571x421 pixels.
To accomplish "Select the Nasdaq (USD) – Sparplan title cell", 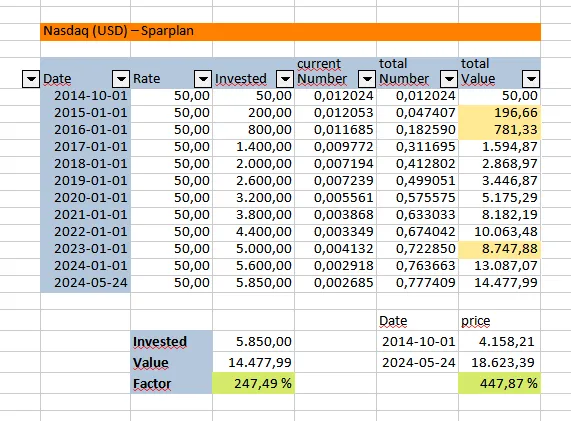I will pos(291,32).
